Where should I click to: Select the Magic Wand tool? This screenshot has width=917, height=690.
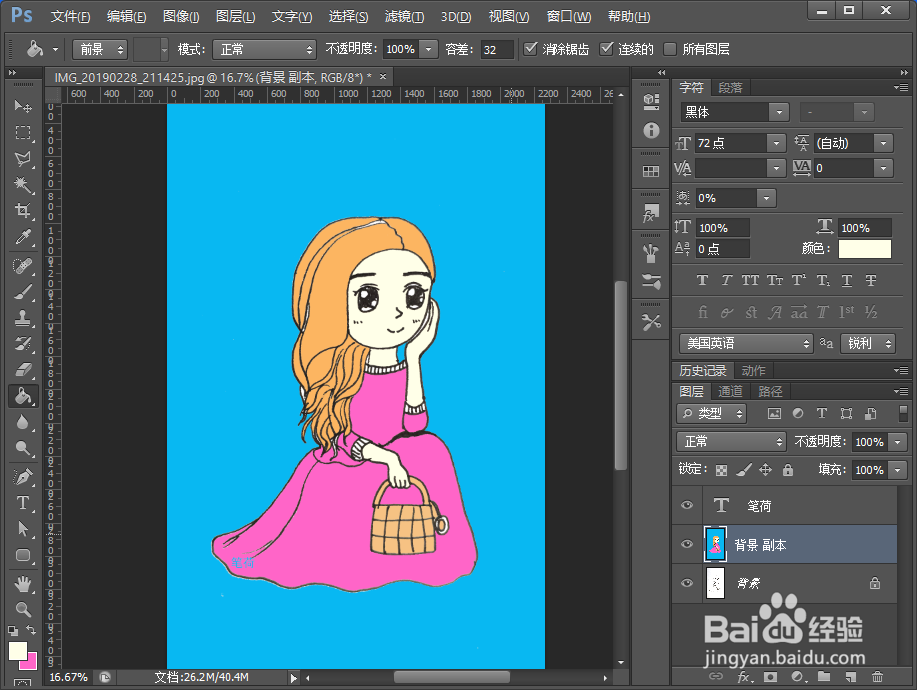coord(23,185)
